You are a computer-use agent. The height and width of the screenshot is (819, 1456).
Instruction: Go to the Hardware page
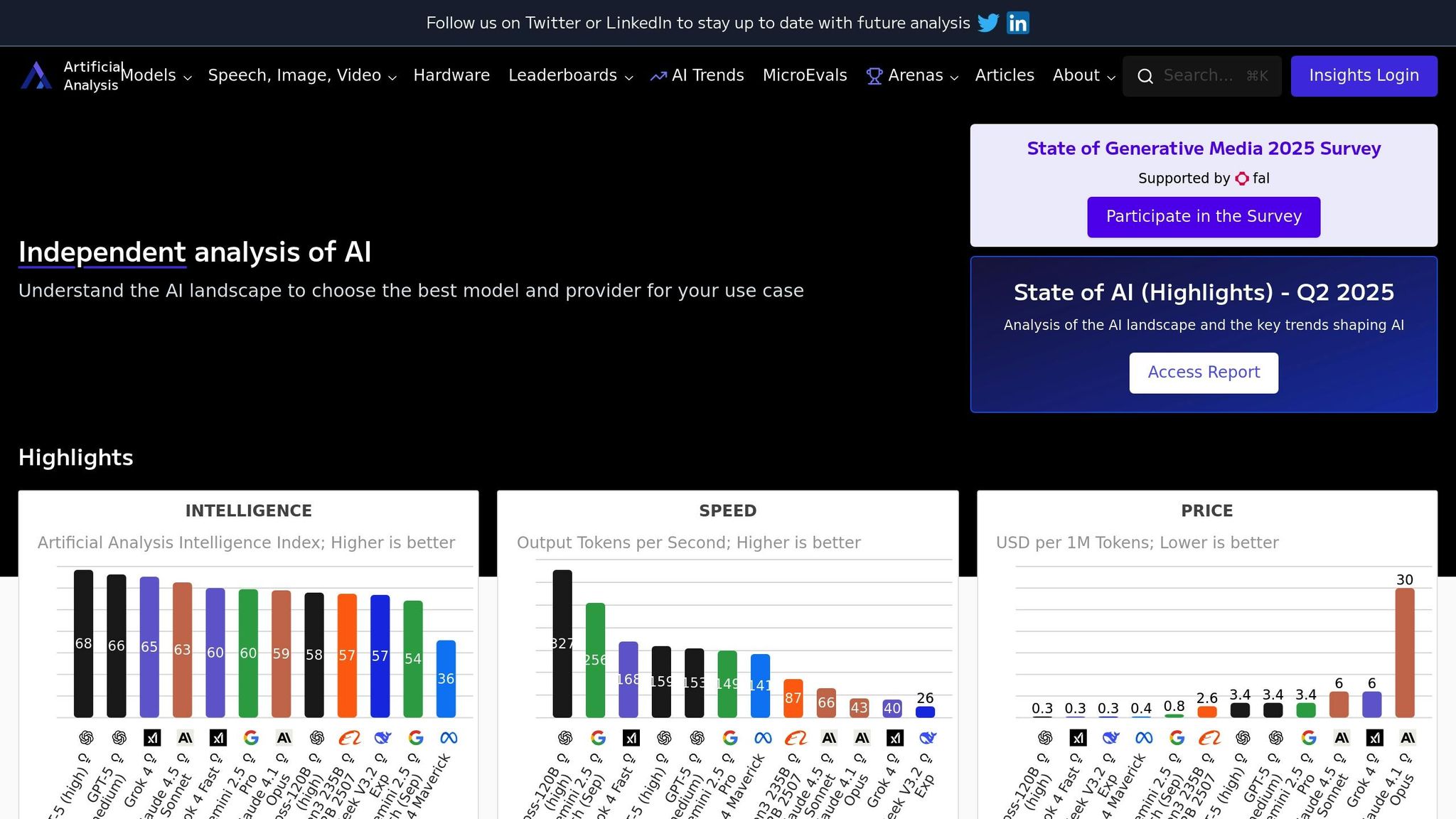(x=451, y=75)
